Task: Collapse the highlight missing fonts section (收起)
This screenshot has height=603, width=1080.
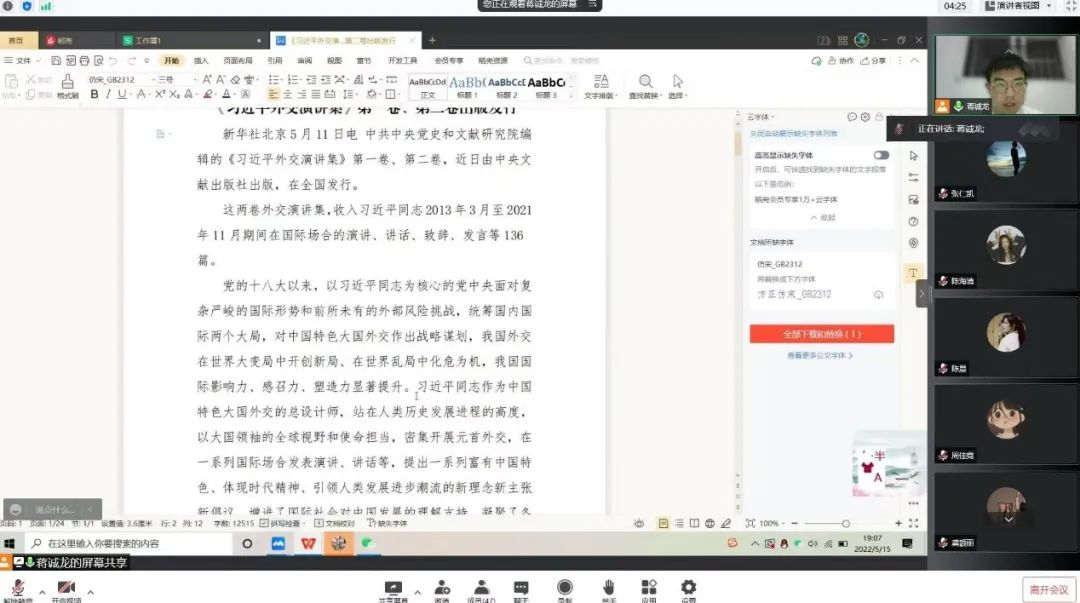Action: (822, 217)
